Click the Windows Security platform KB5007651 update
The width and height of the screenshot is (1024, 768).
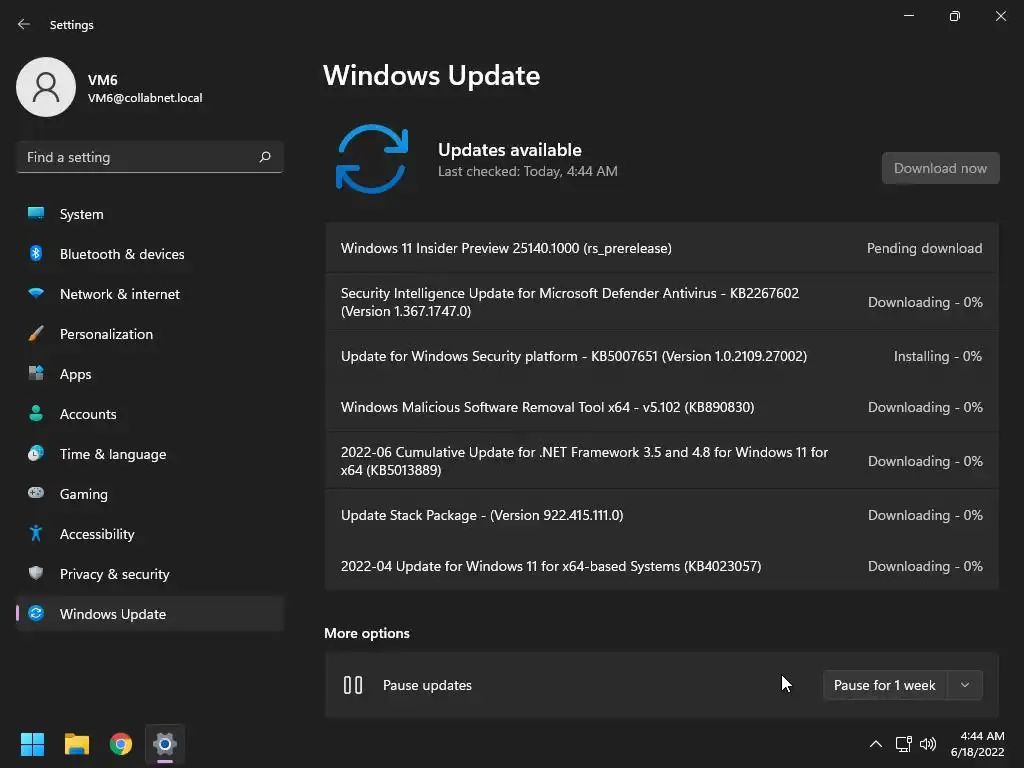pyautogui.click(x=662, y=357)
